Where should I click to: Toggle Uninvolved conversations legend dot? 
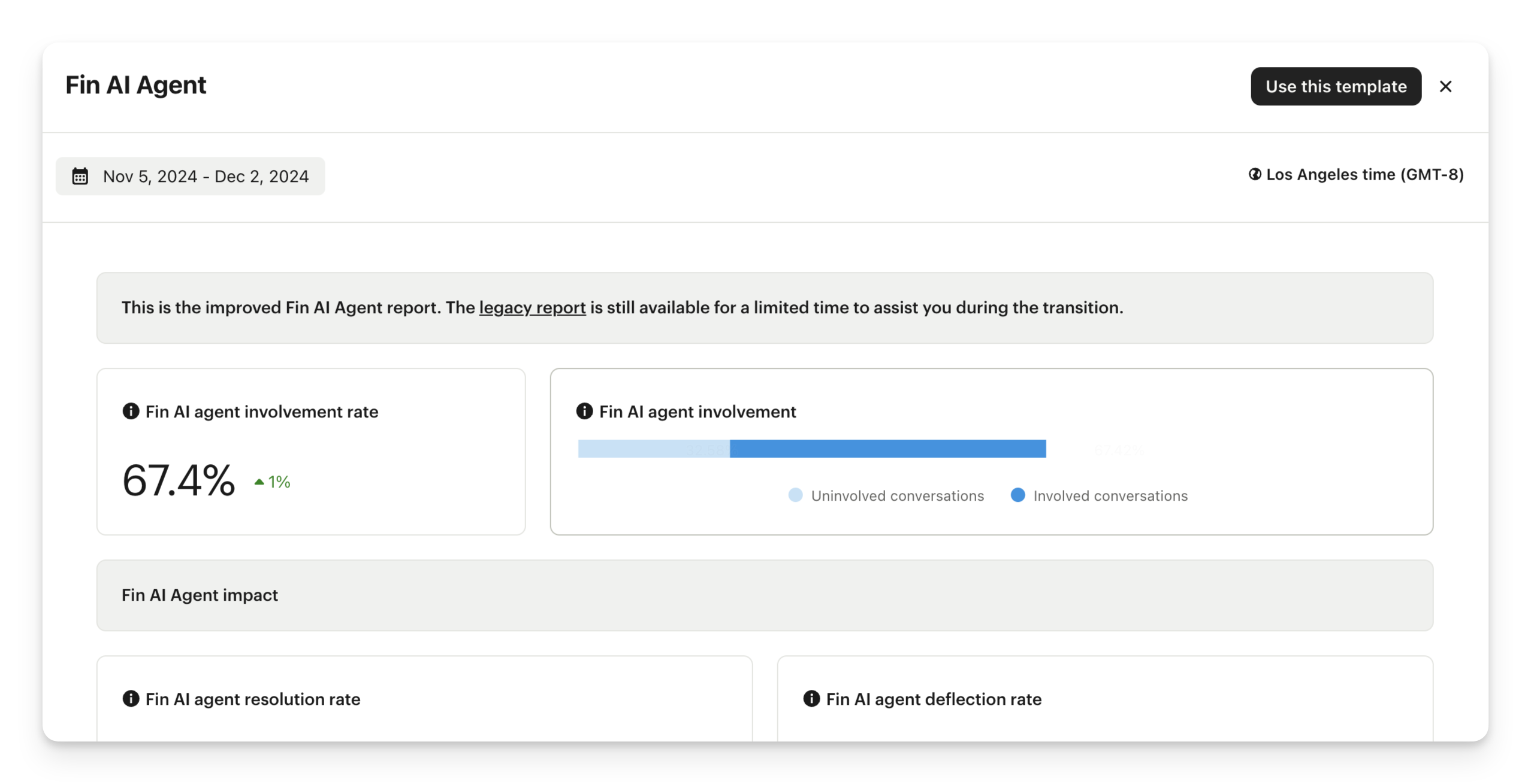pyautogui.click(x=795, y=495)
